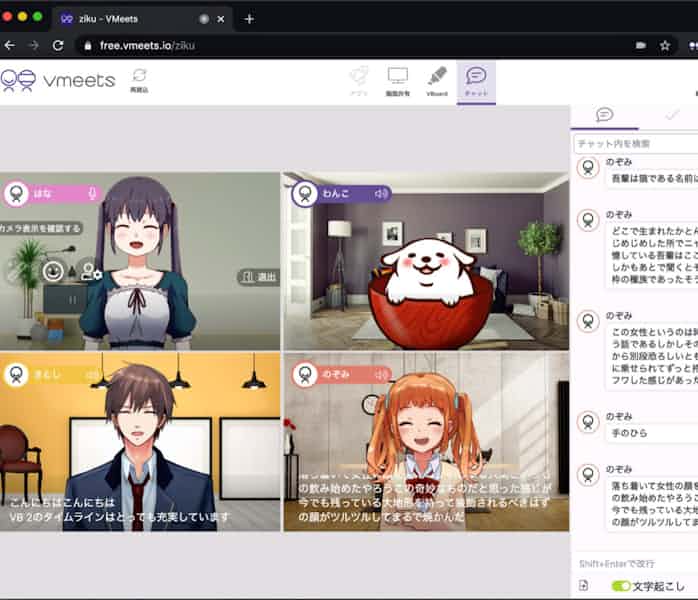Viewport: 698px width, 600px height.
Task: Click the emoji expression icon on はな's video
Action: tap(53, 270)
